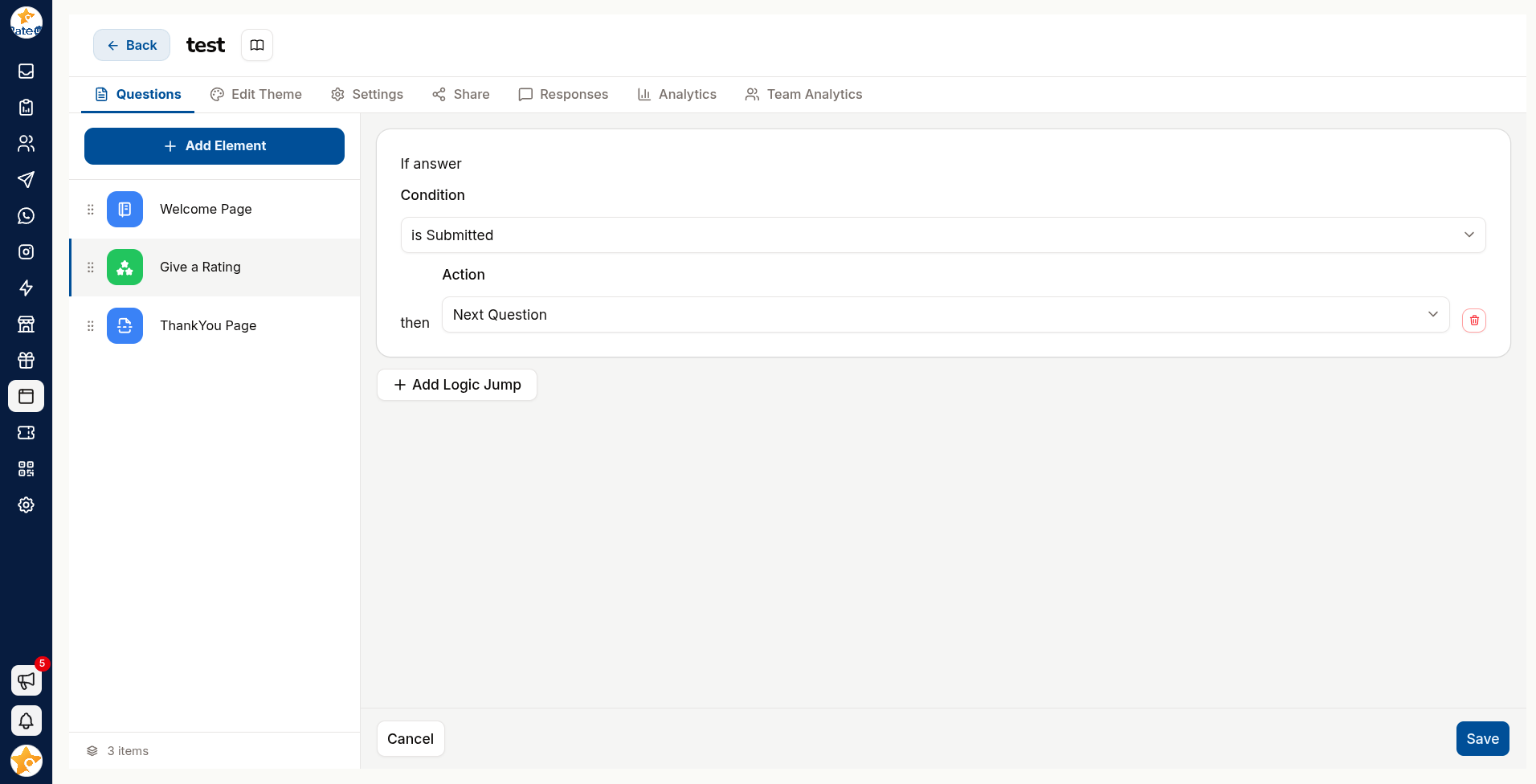Select the Welcome Page item

tap(214, 210)
